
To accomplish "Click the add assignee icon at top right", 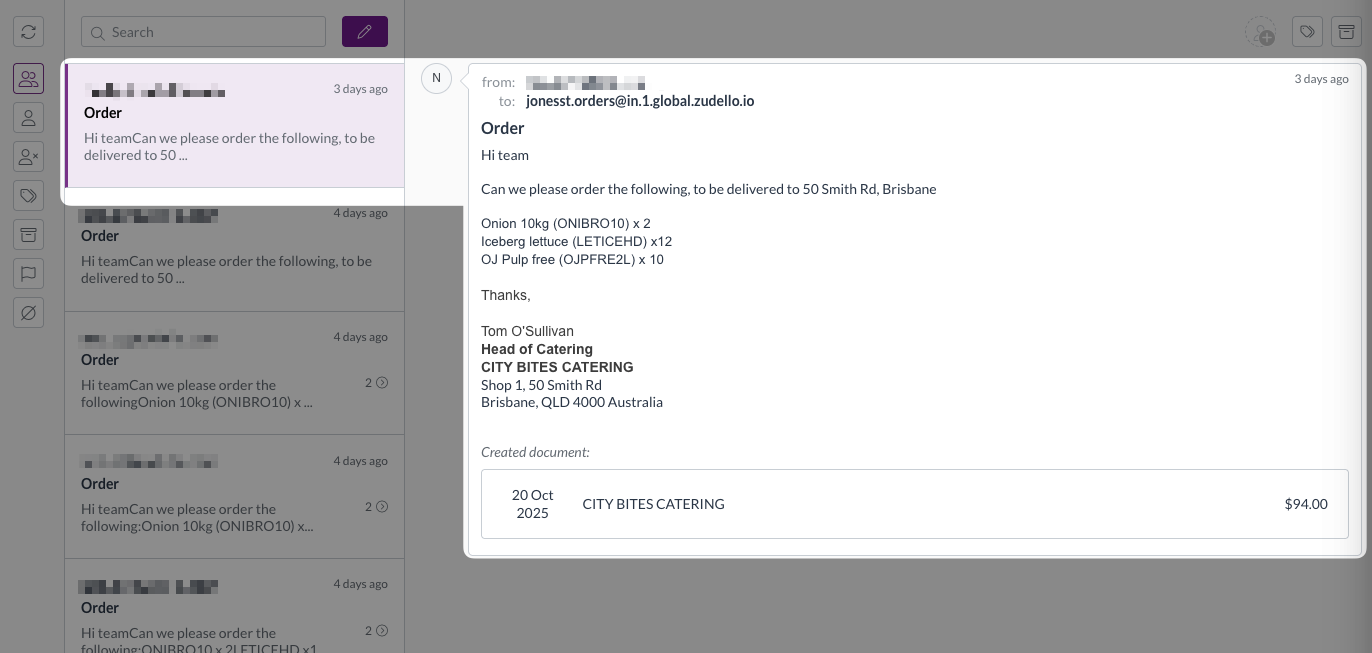I will [1260, 32].
